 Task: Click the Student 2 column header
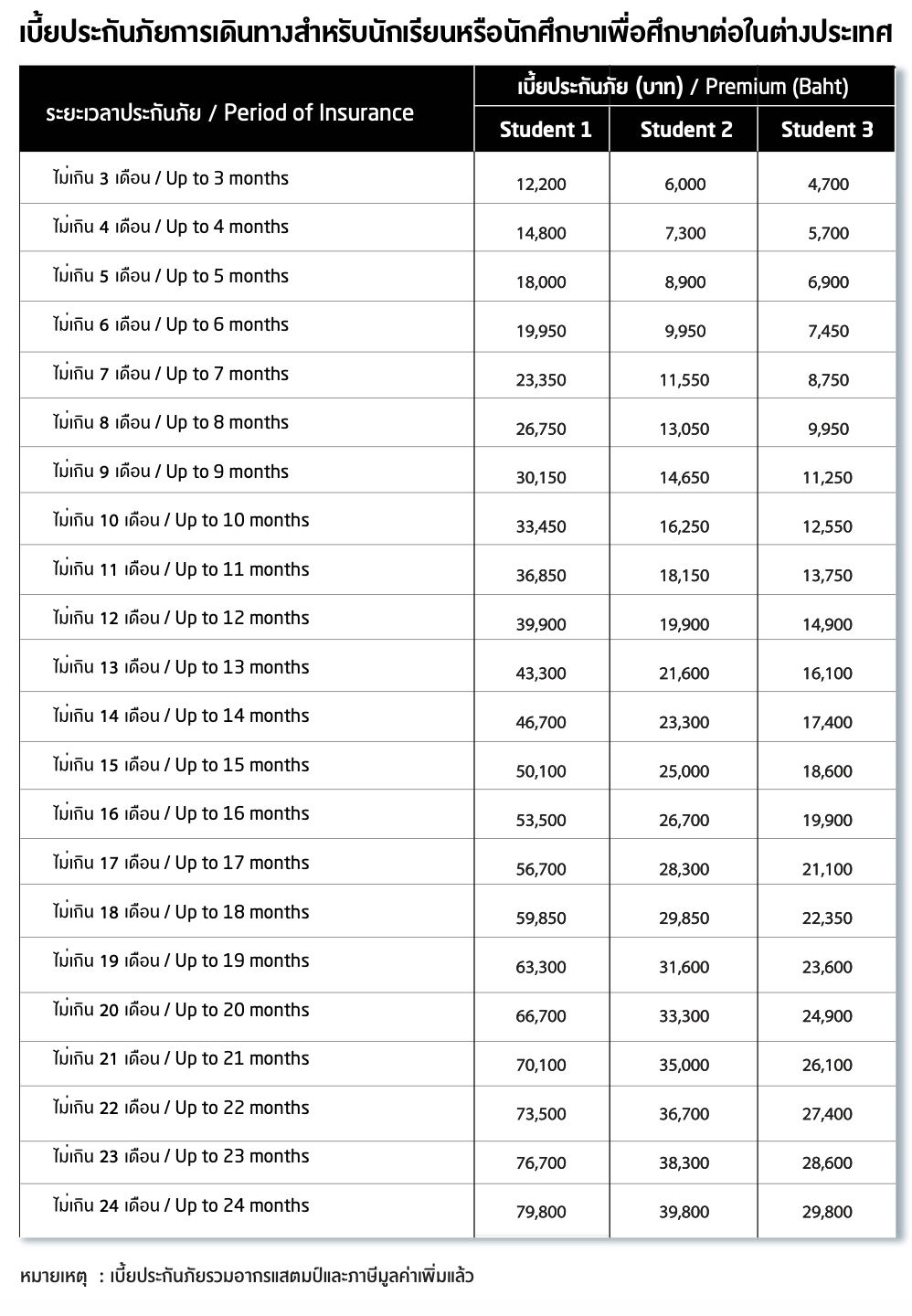(x=686, y=130)
